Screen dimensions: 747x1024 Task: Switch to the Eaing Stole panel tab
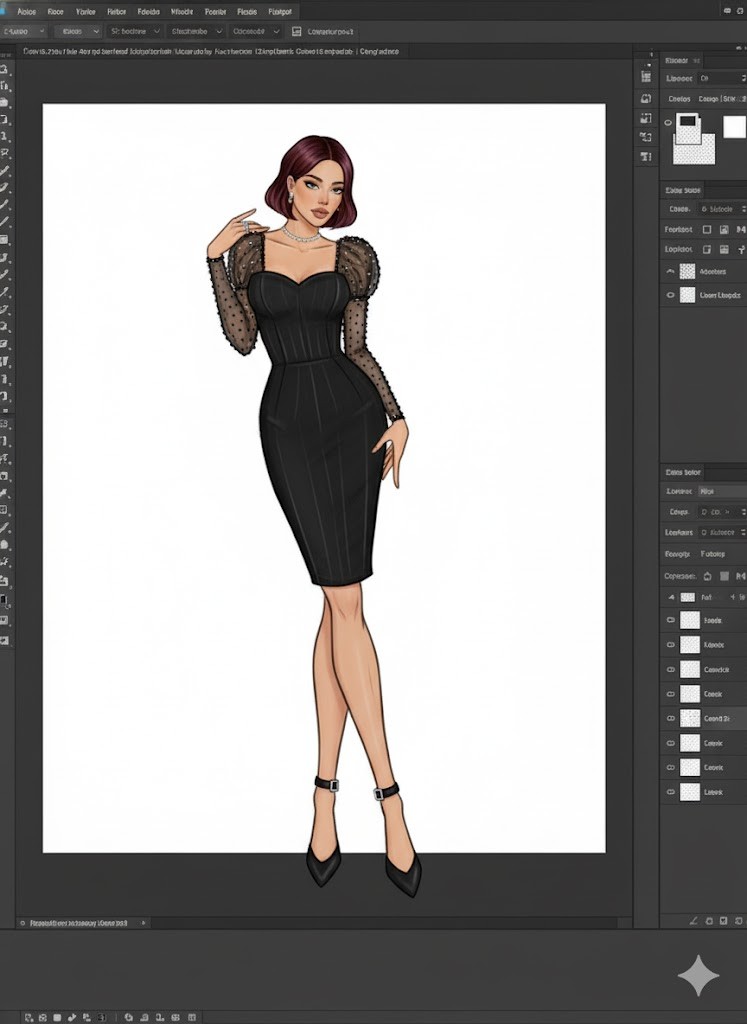tap(685, 190)
